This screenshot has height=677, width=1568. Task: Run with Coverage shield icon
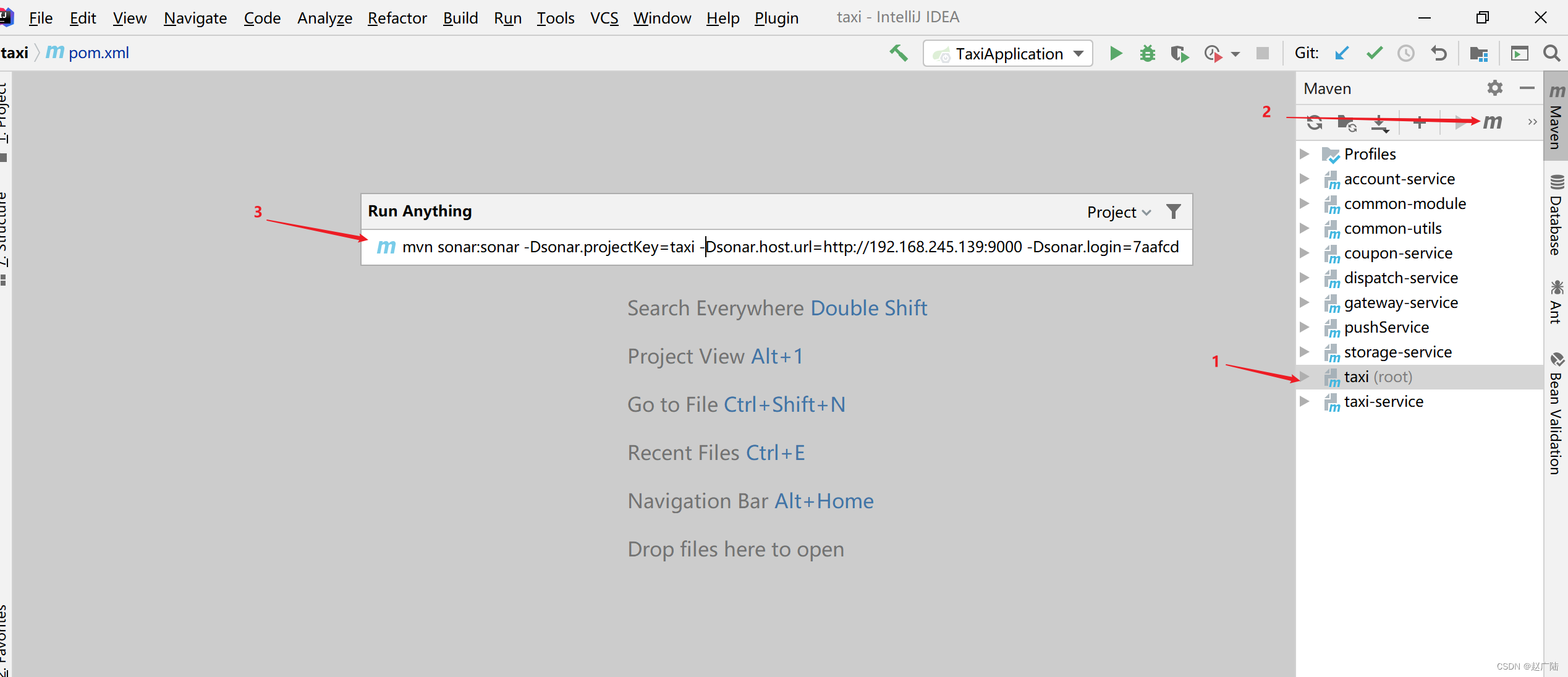(x=1179, y=54)
